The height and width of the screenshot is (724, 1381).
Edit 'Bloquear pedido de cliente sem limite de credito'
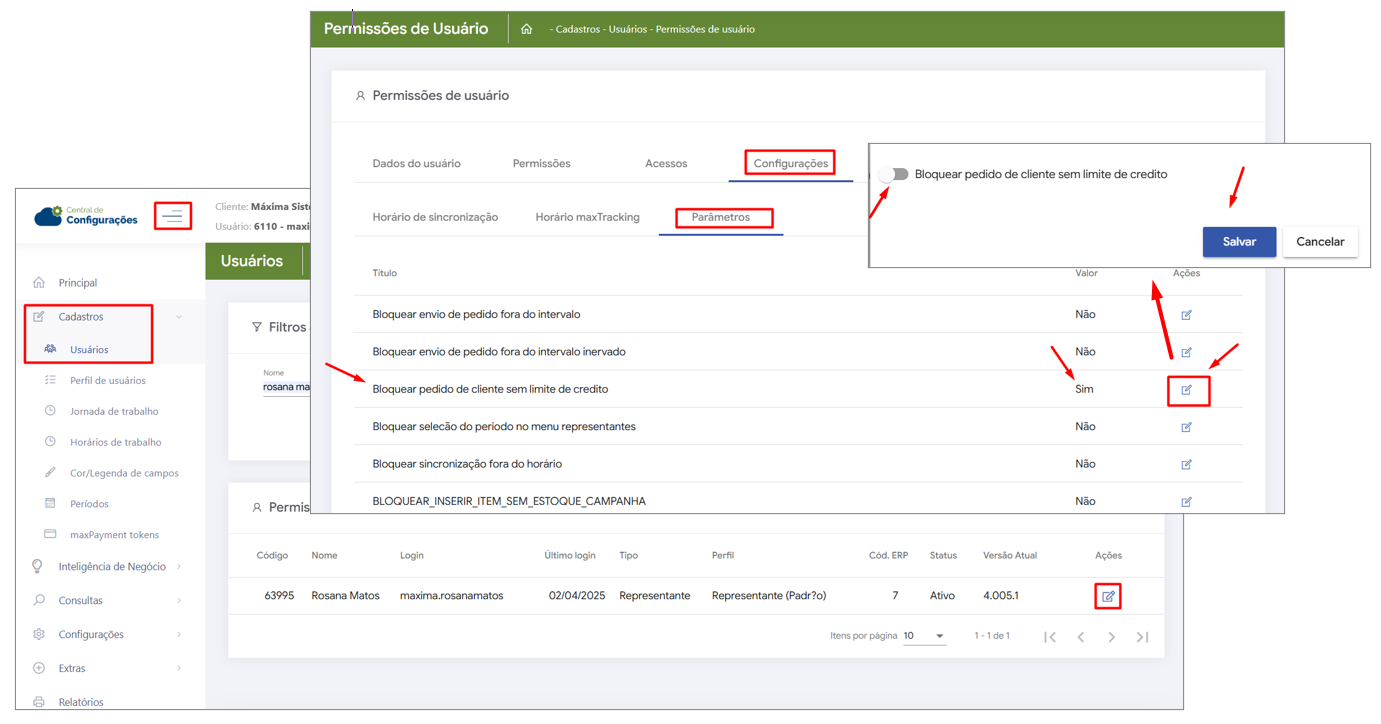coord(1187,390)
